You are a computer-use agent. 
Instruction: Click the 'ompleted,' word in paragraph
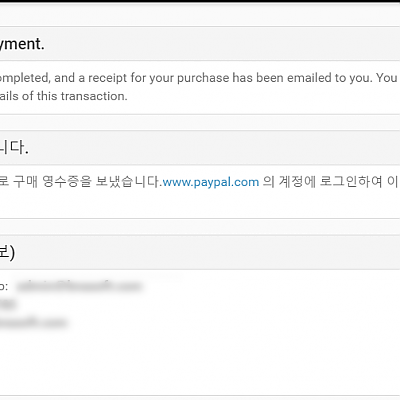[25, 78]
